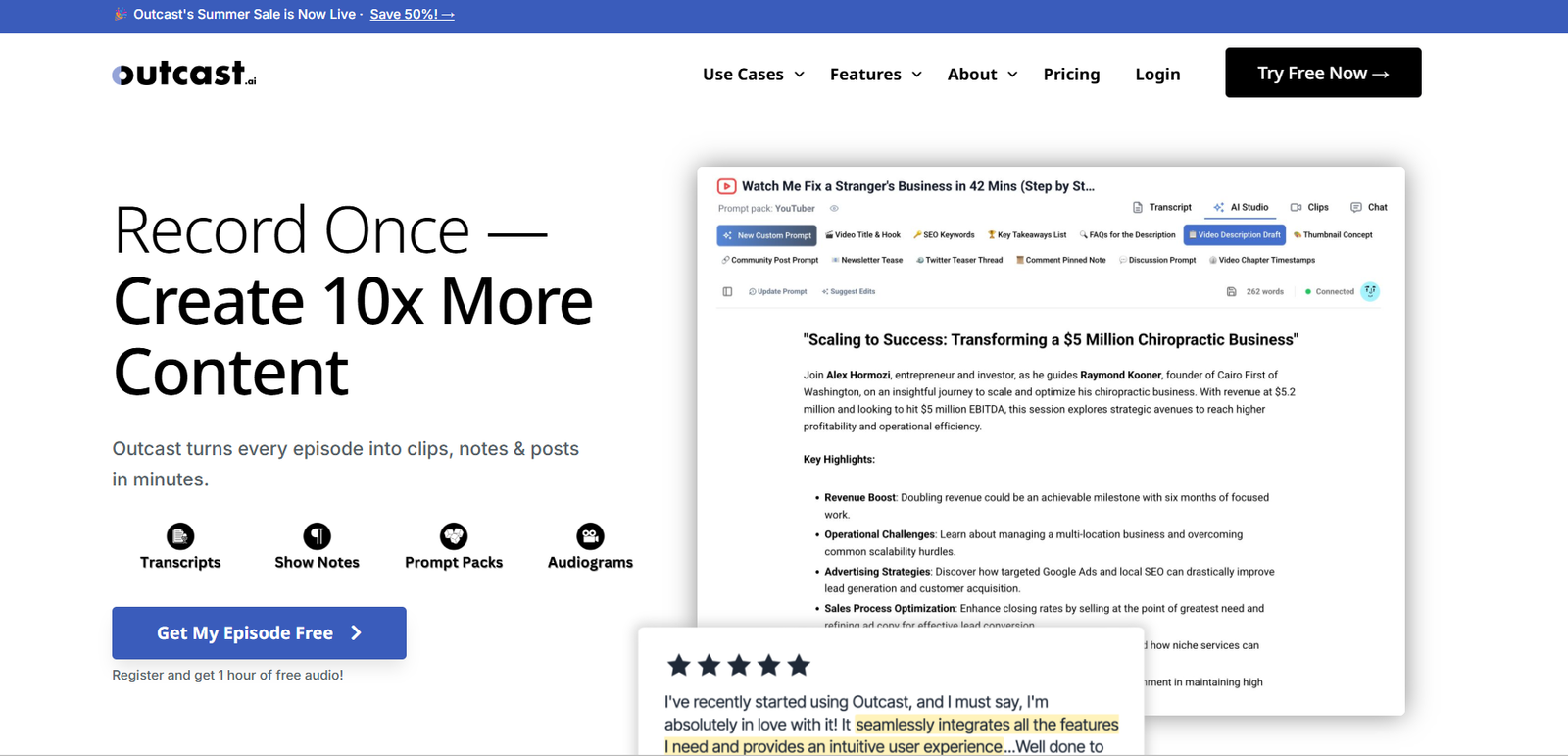
Task: Click the red YouTube play icon
Action: pyautogui.click(x=726, y=186)
